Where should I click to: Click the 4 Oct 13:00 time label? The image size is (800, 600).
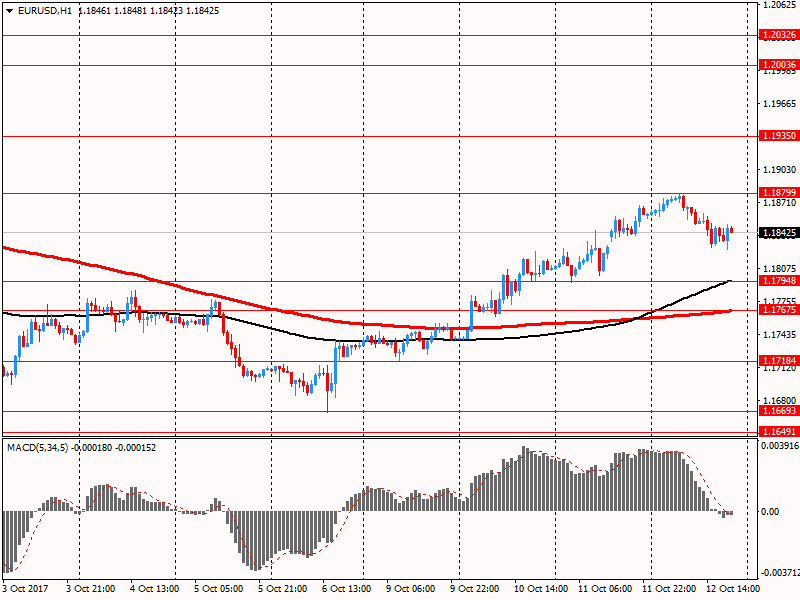point(155,589)
